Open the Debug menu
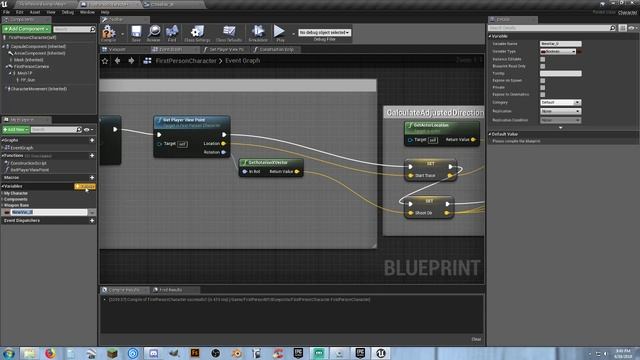 68,12
